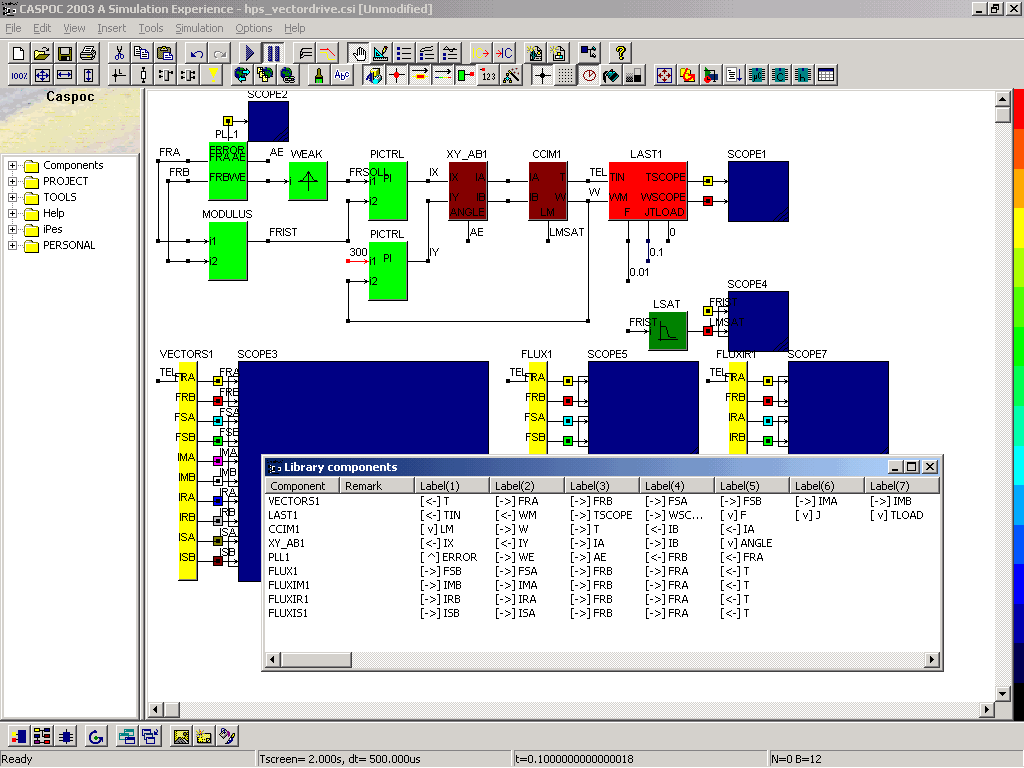Viewport: 1024px width, 768px height.
Task: Expand the TOOLS folder
Action: pos(12,197)
